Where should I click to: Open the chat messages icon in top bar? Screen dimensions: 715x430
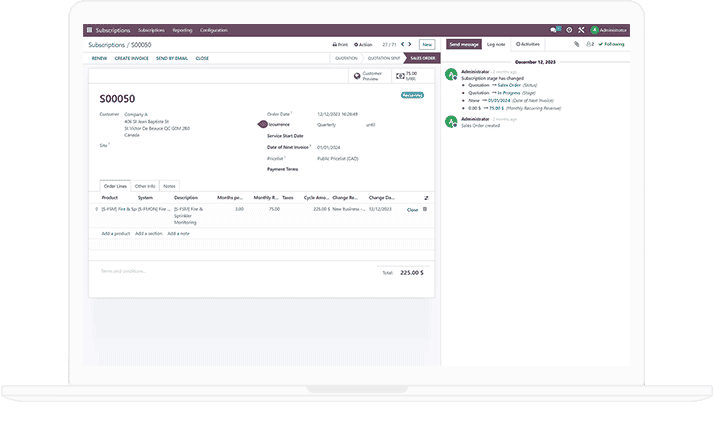[x=554, y=31]
